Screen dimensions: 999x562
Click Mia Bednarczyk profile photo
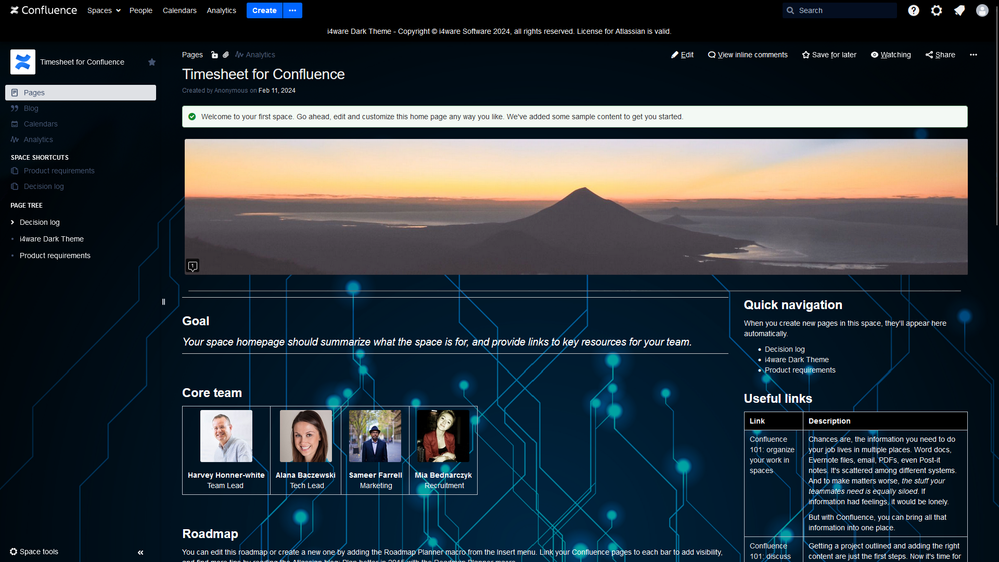443,436
